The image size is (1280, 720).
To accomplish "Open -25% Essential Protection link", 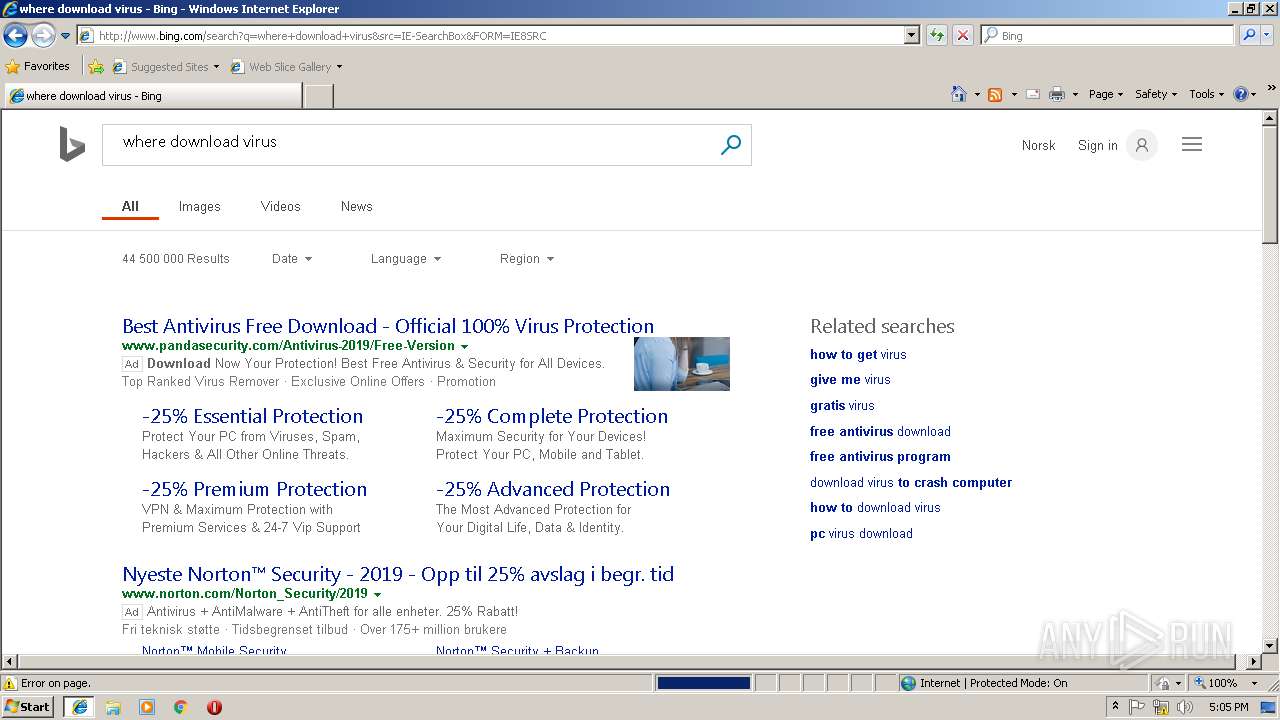I will click(x=252, y=416).
